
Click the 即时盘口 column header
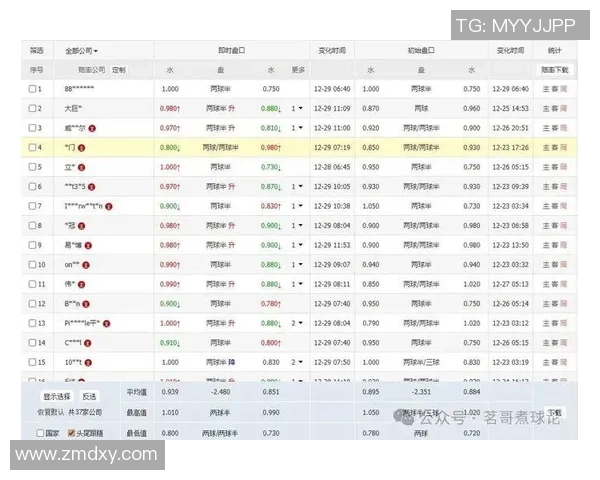pyautogui.click(x=232, y=51)
